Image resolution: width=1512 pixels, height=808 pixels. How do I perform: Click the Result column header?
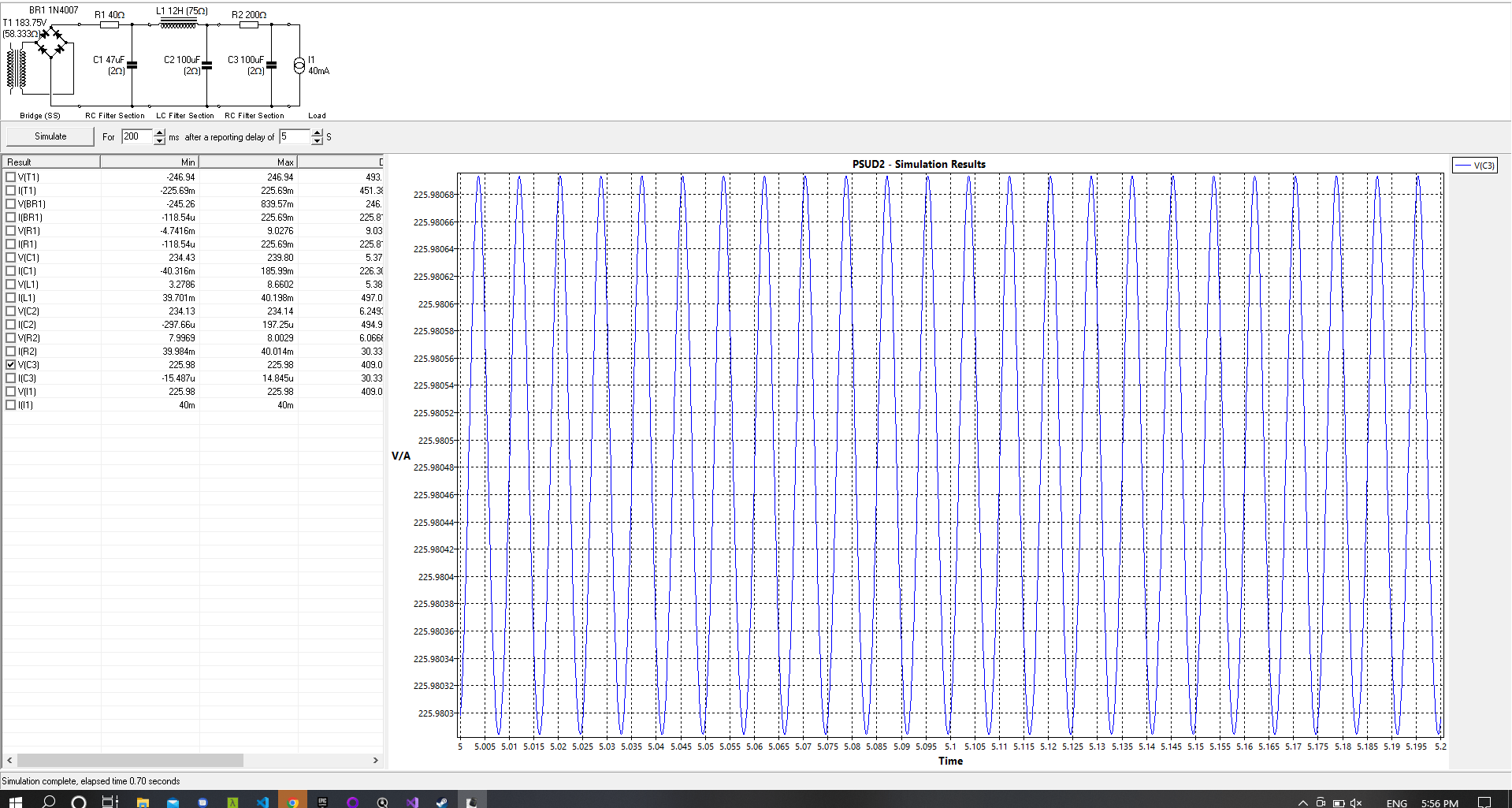point(52,162)
